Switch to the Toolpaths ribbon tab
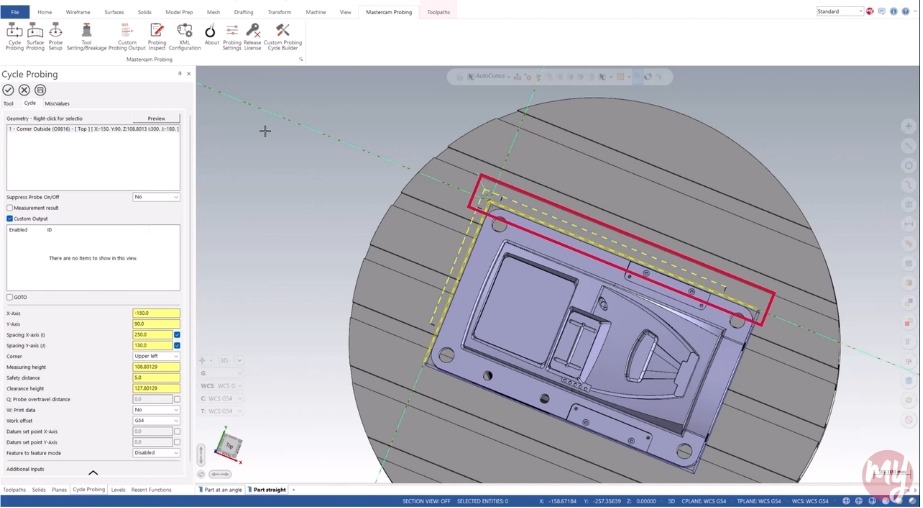 coord(438,12)
